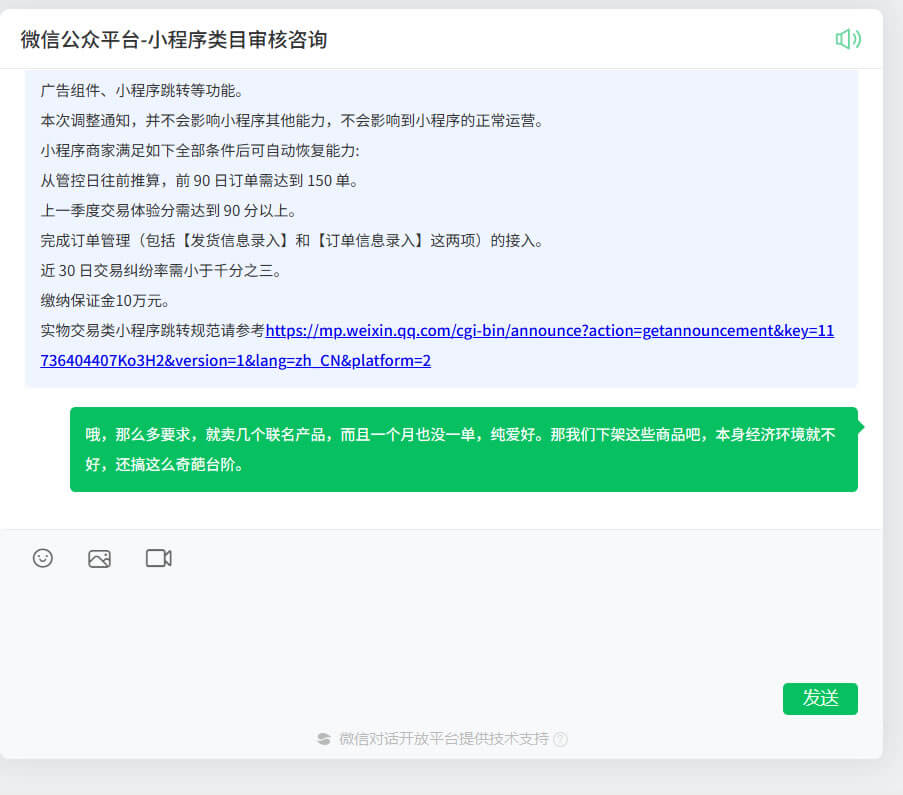
Task: Click the line 缴纳保证金10万元
Action: (x=105, y=301)
